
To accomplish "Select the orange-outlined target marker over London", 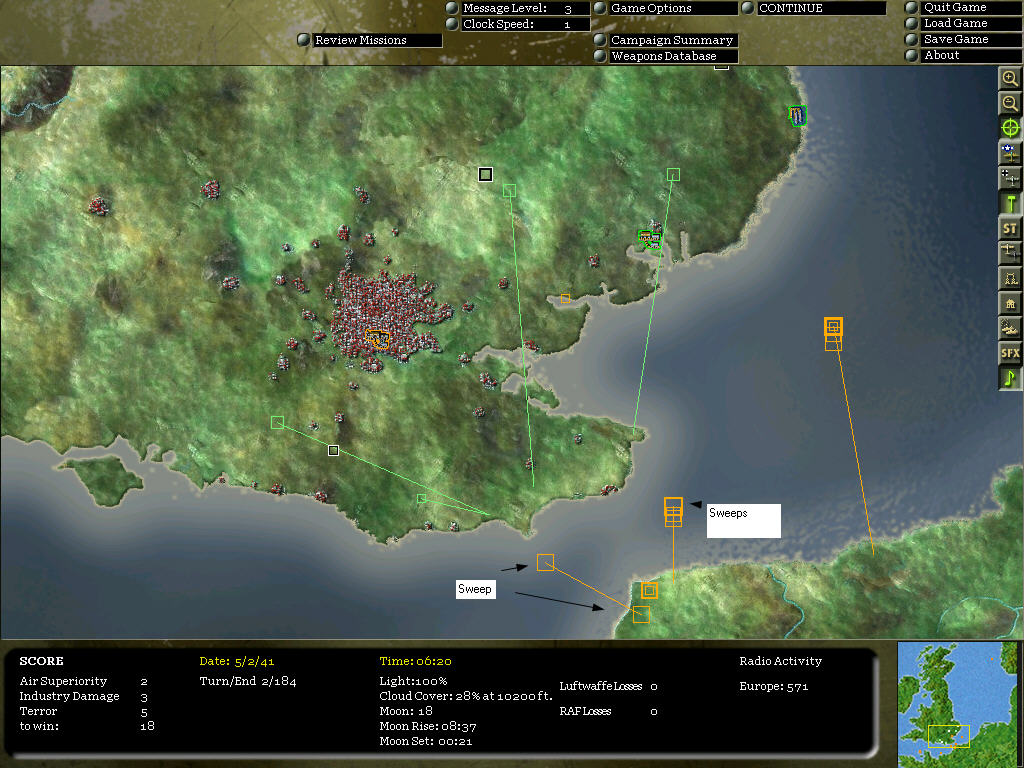I will [377, 338].
